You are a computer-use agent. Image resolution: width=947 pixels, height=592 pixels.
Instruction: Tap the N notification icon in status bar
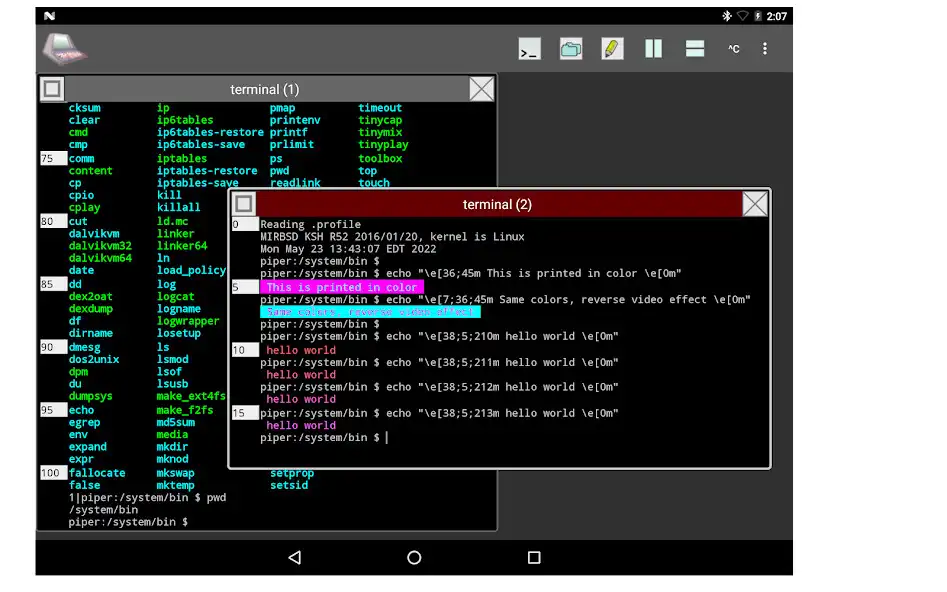pos(50,16)
